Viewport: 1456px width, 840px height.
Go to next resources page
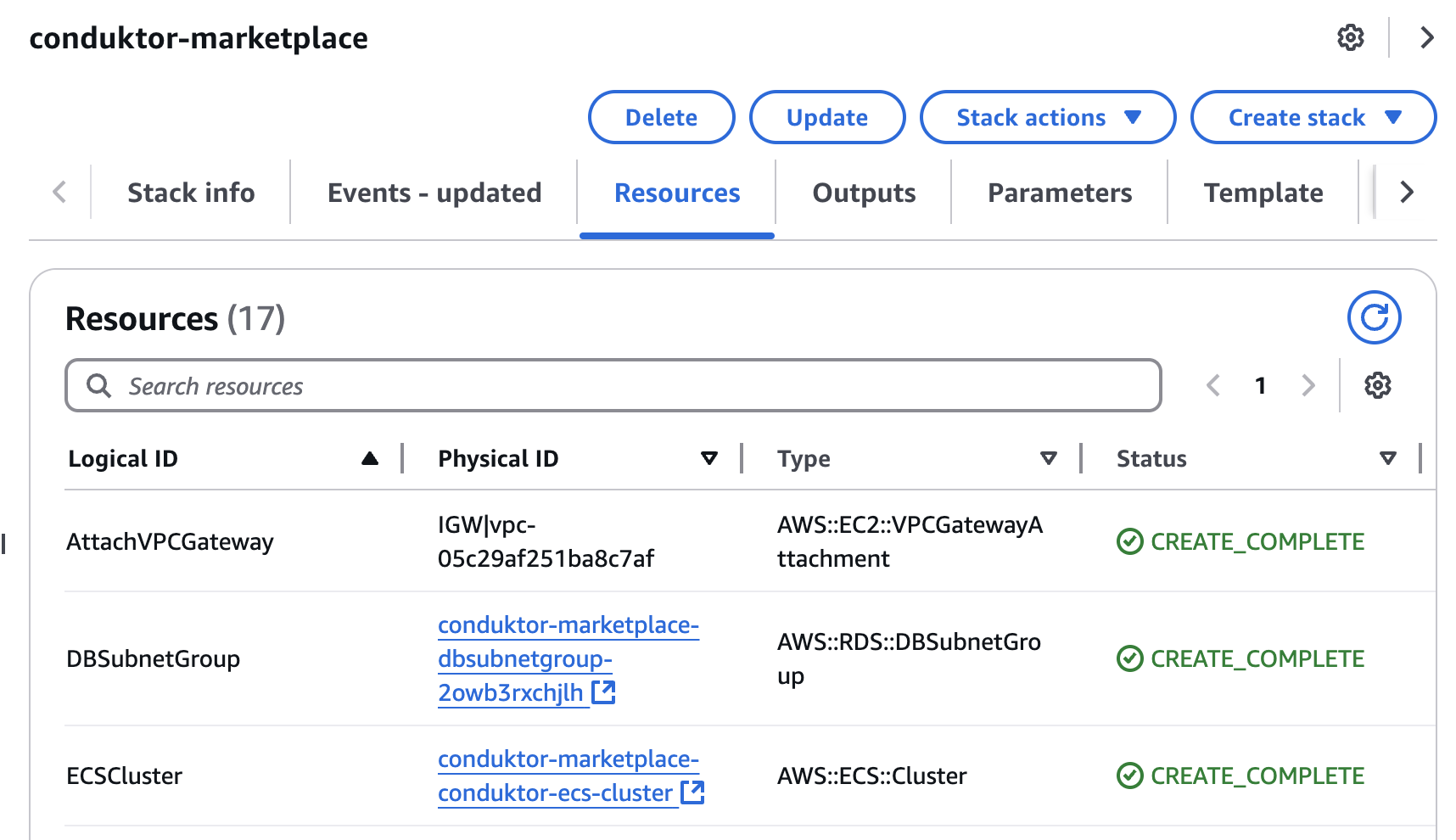click(1308, 385)
